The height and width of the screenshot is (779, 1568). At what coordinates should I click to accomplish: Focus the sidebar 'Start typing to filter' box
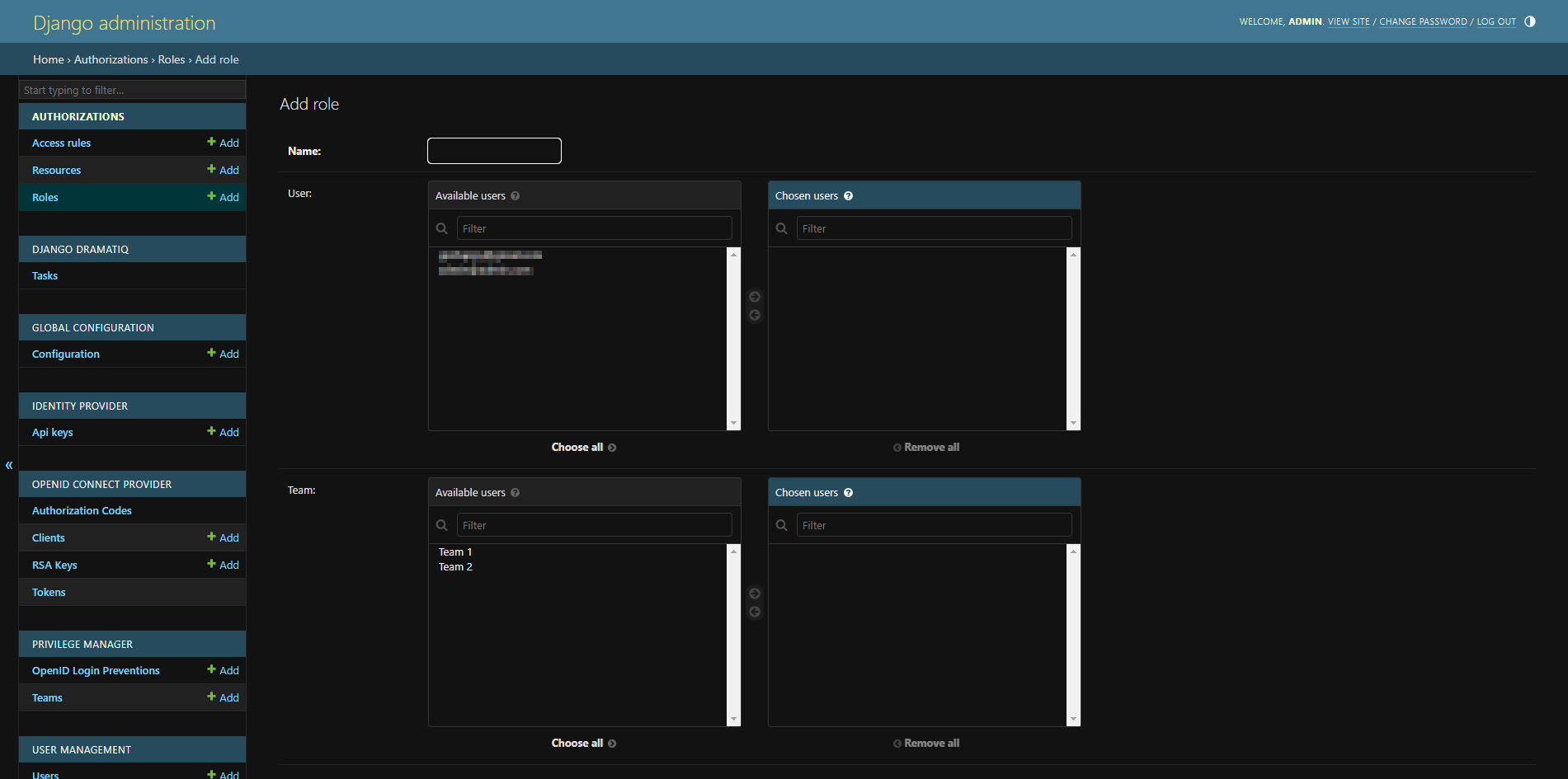click(x=132, y=90)
